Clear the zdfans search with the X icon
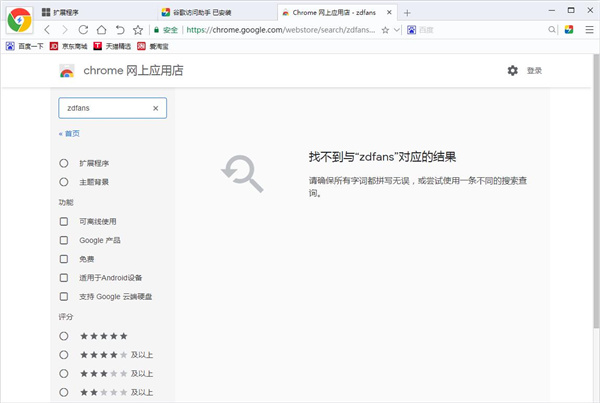Viewport: 600px width, 403px height. point(155,108)
